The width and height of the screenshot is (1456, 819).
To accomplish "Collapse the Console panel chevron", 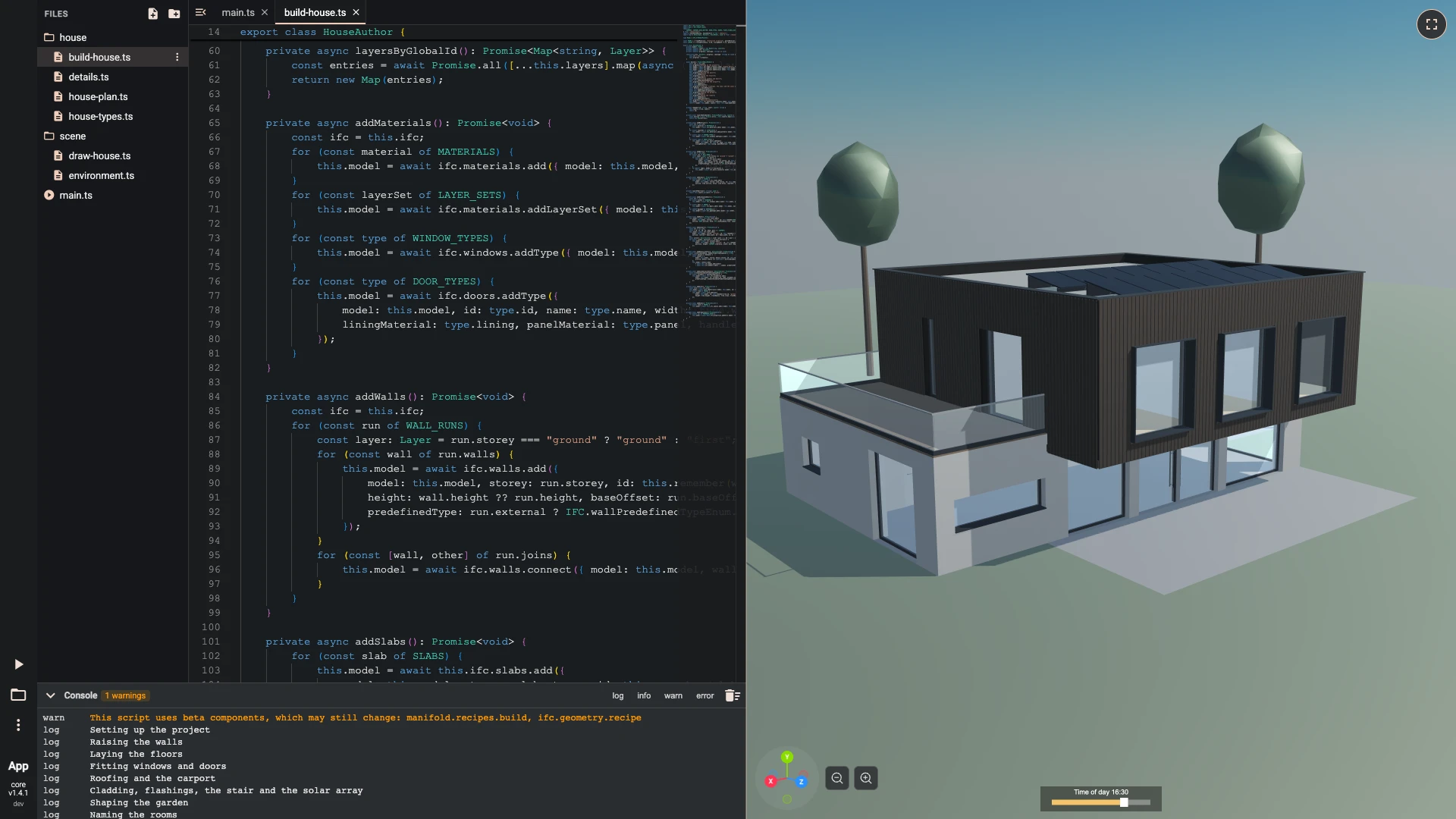I will [x=50, y=695].
